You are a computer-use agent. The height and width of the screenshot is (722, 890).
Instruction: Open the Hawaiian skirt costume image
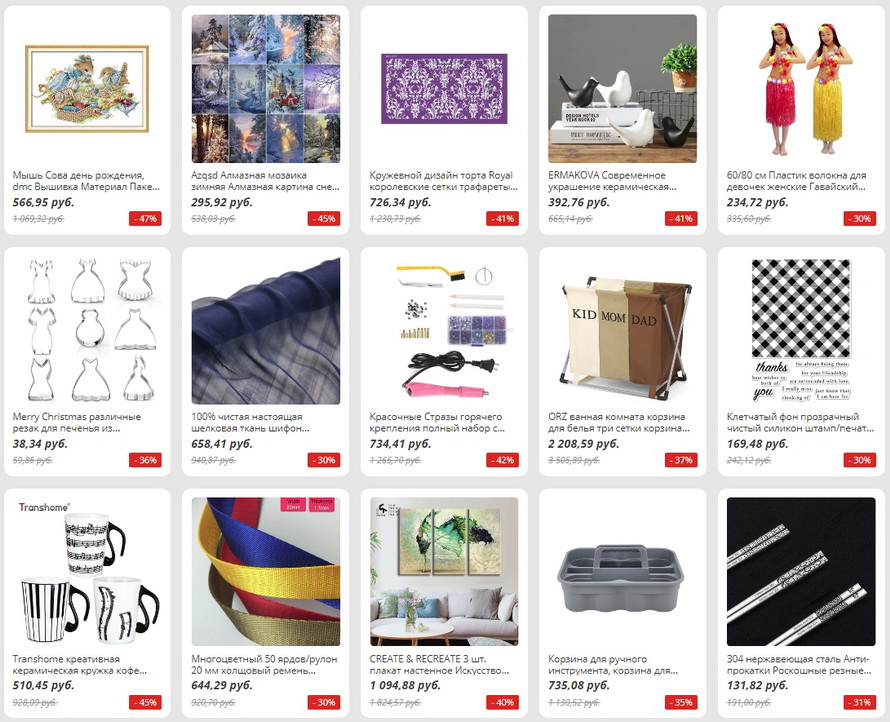tap(801, 89)
